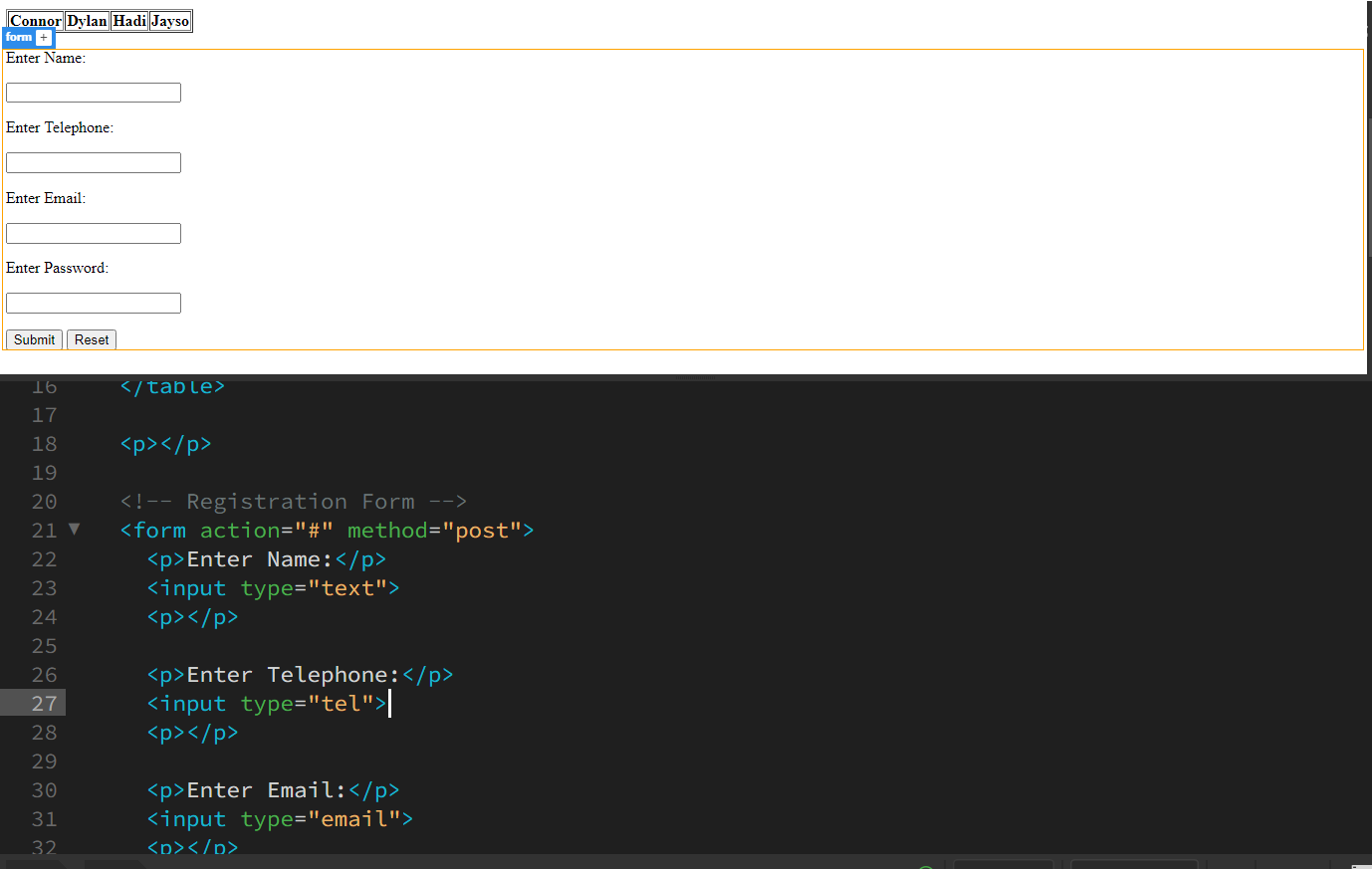Click the 'Enter Telephone:' paragraph code line
This screenshot has width=1372, height=869.
click(x=300, y=675)
